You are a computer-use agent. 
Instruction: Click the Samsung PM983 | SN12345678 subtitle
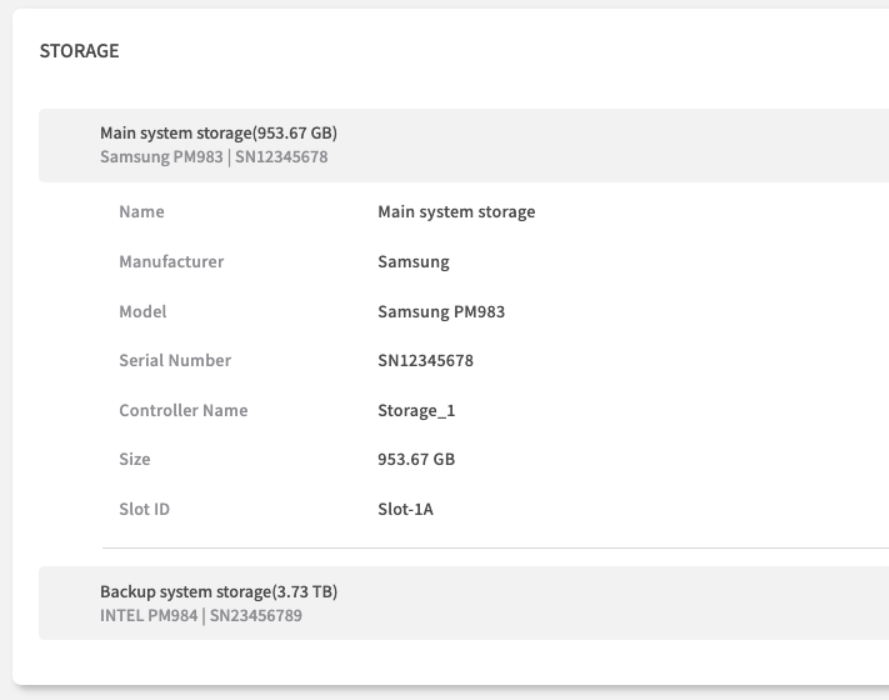pos(214,157)
